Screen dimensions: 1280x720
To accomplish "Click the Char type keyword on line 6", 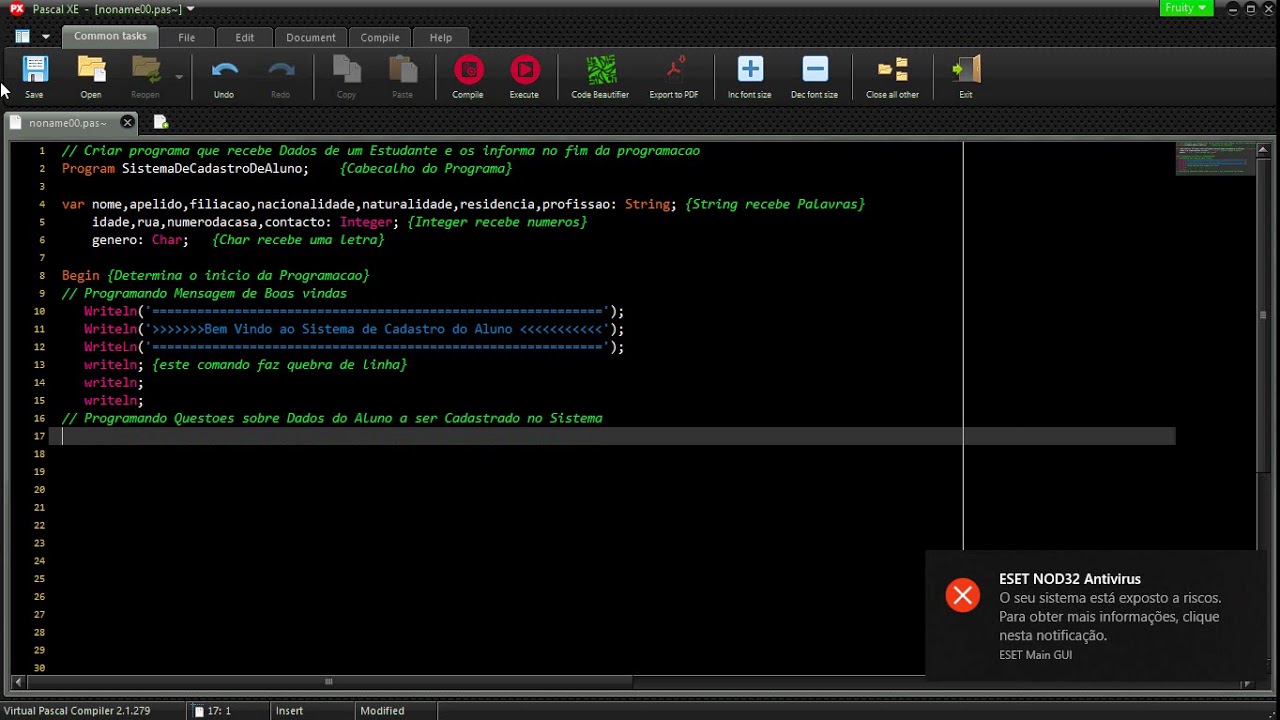I will point(167,240).
